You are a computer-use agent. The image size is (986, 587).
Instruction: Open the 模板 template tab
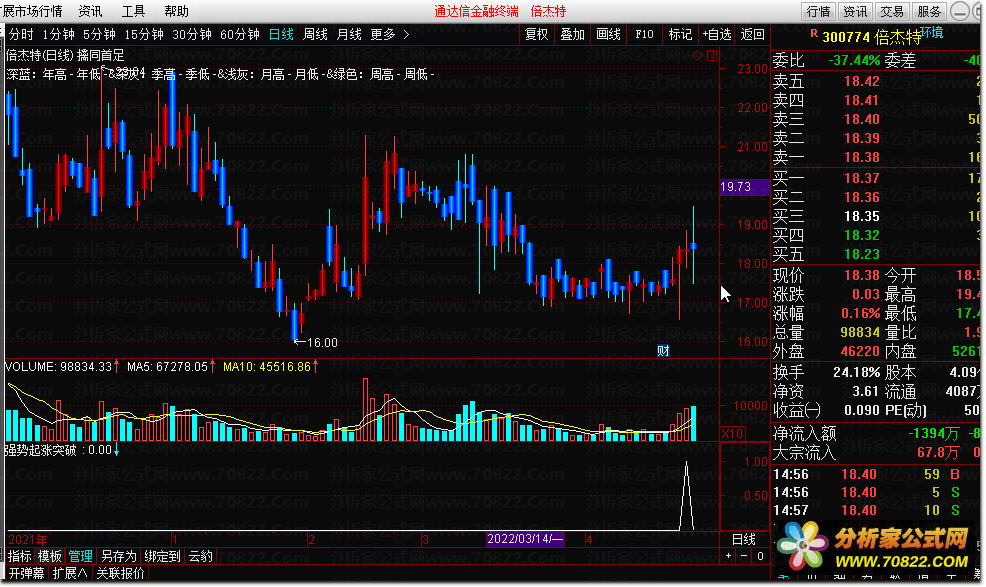[x=50, y=556]
